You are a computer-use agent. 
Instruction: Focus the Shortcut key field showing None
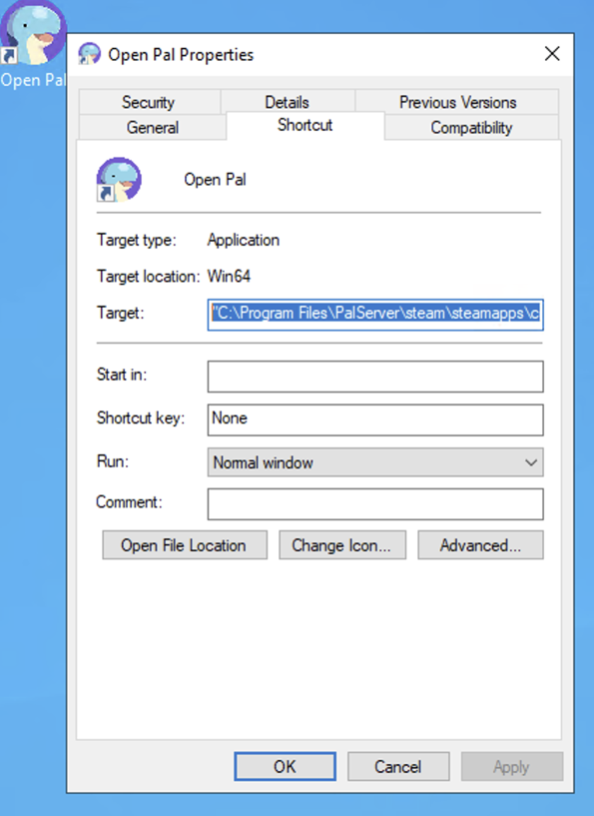pos(375,419)
